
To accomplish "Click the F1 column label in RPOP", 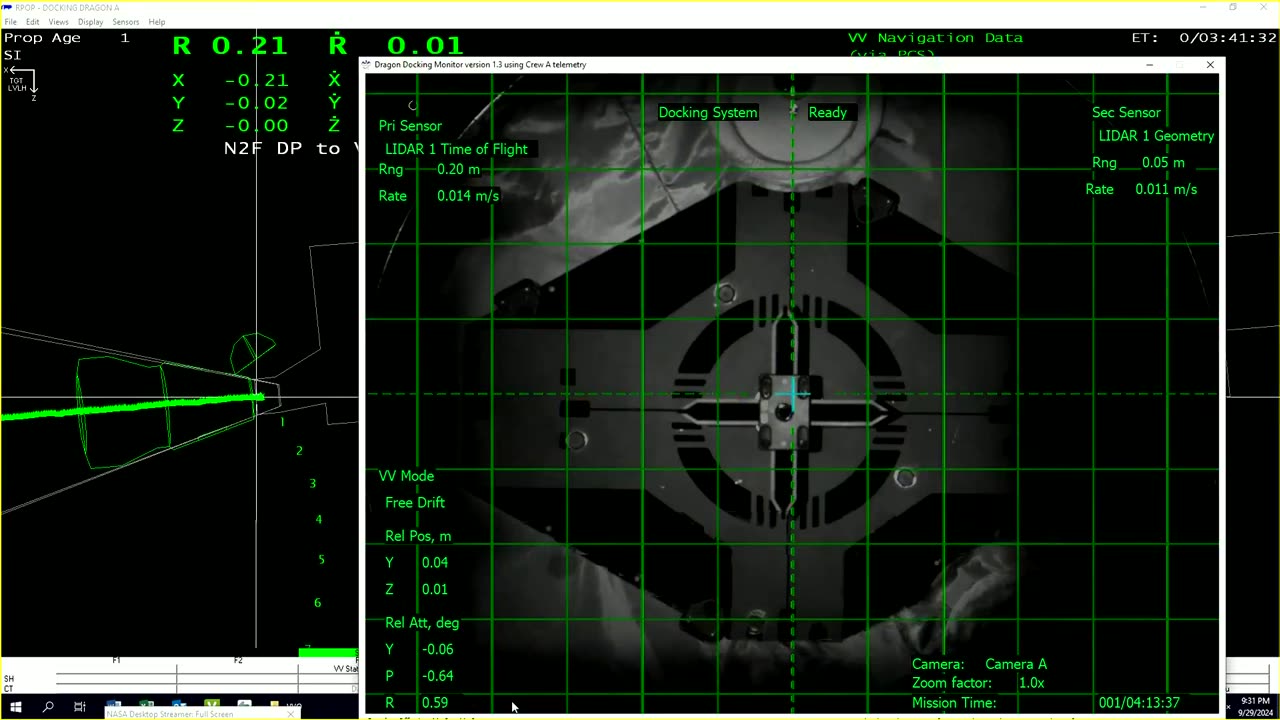I will click(x=116, y=661).
